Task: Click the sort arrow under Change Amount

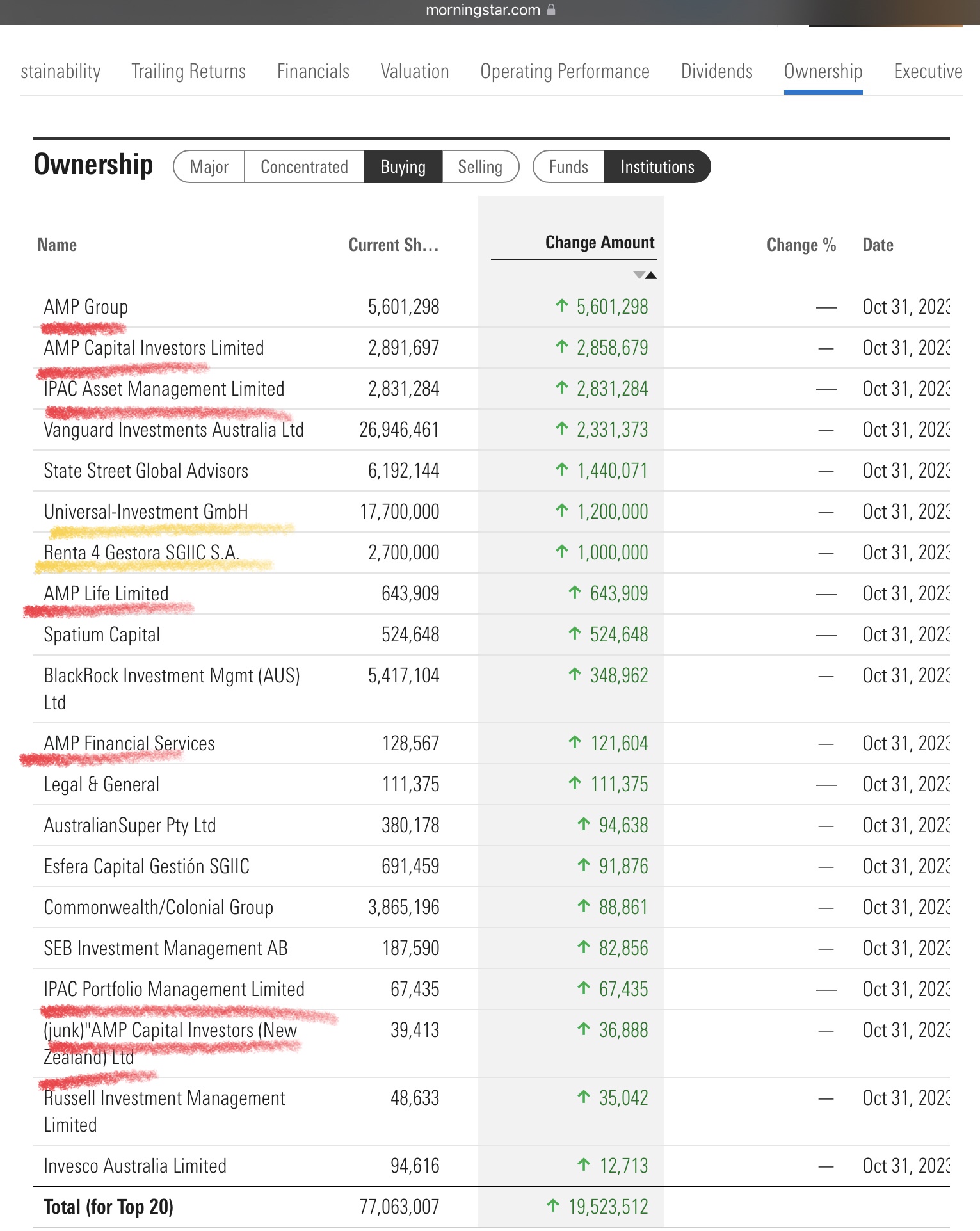Action: pos(645,275)
